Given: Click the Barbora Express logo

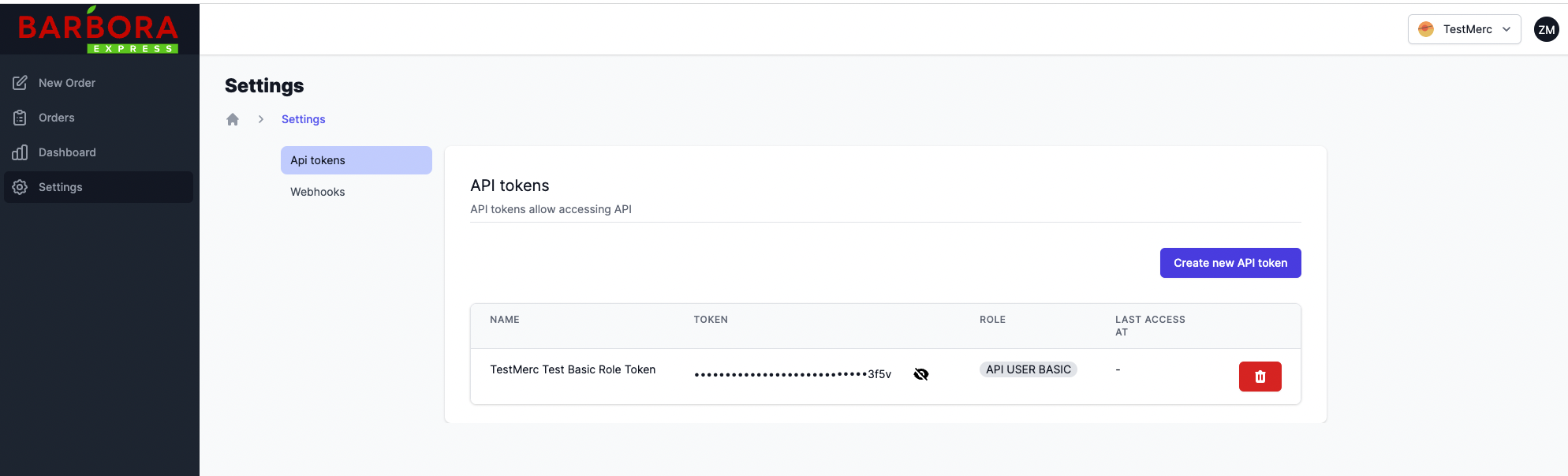Looking at the screenshot, I should pos(99,30).
